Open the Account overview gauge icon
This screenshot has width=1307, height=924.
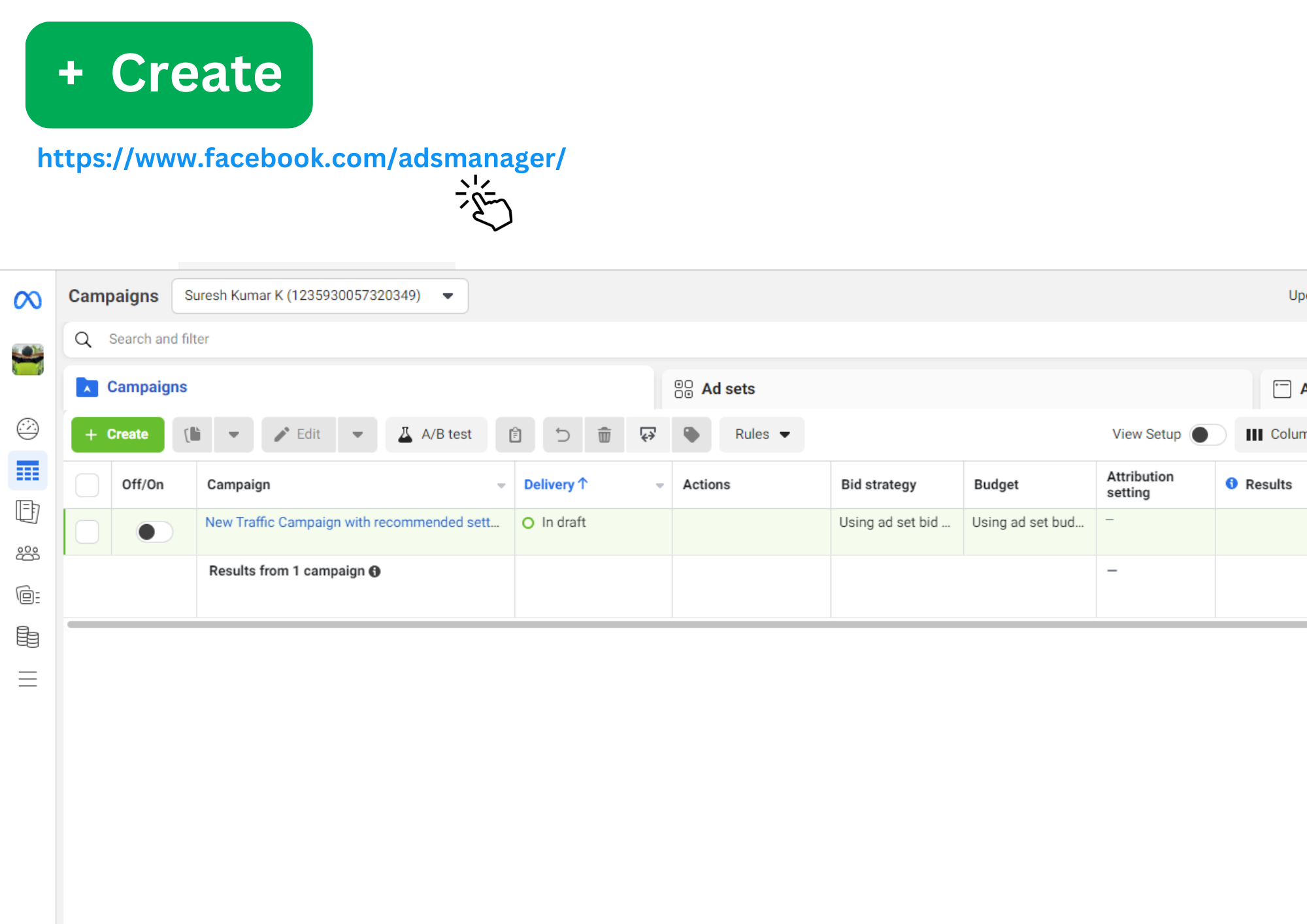27,429
